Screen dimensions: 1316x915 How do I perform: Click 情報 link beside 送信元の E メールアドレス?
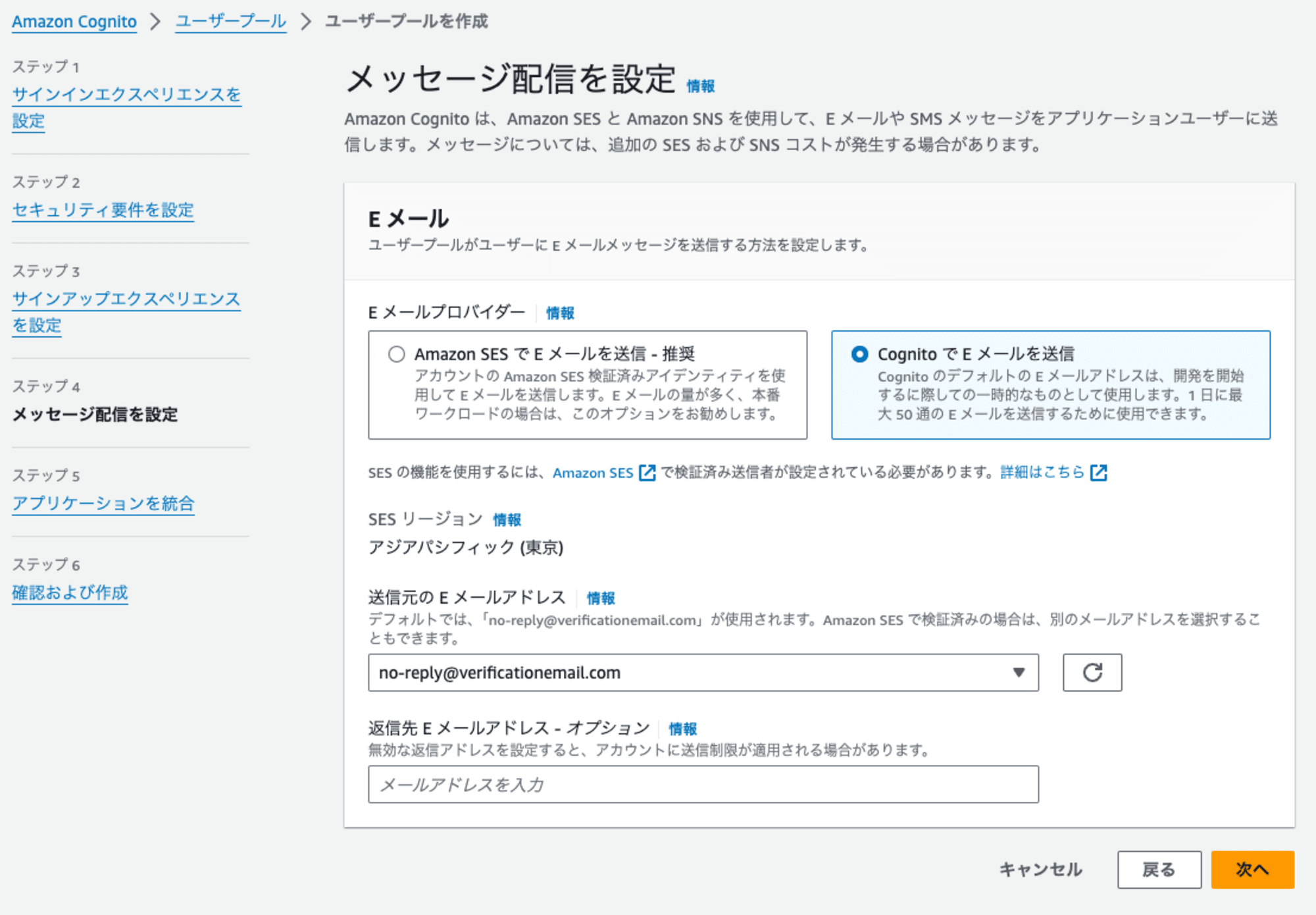coord(601,598)
